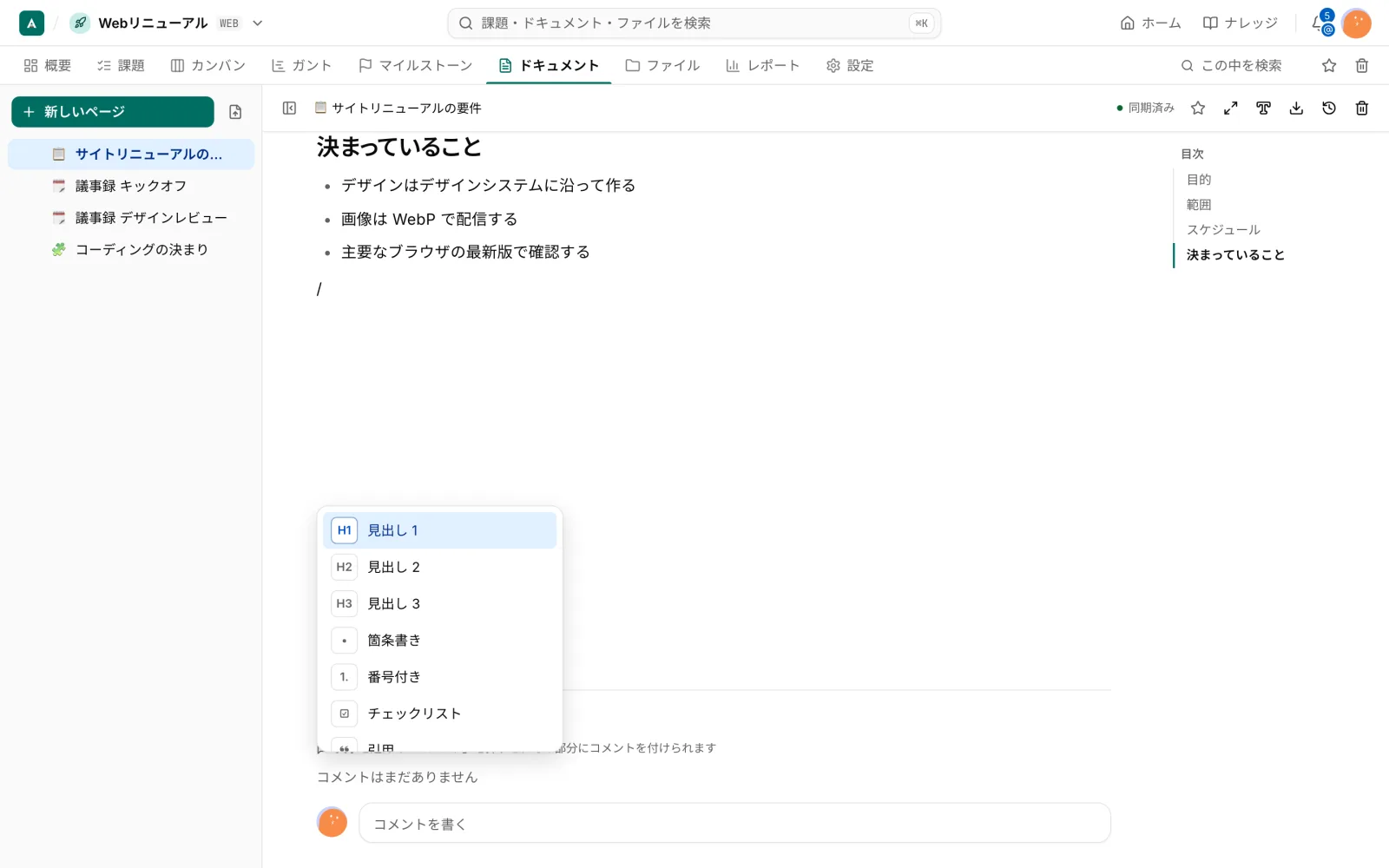Image resolution: width=1389 pixels, height=868 pixels.
Task: Star the サイトリニューアルの要件 document
Action: coord(1198,108)
